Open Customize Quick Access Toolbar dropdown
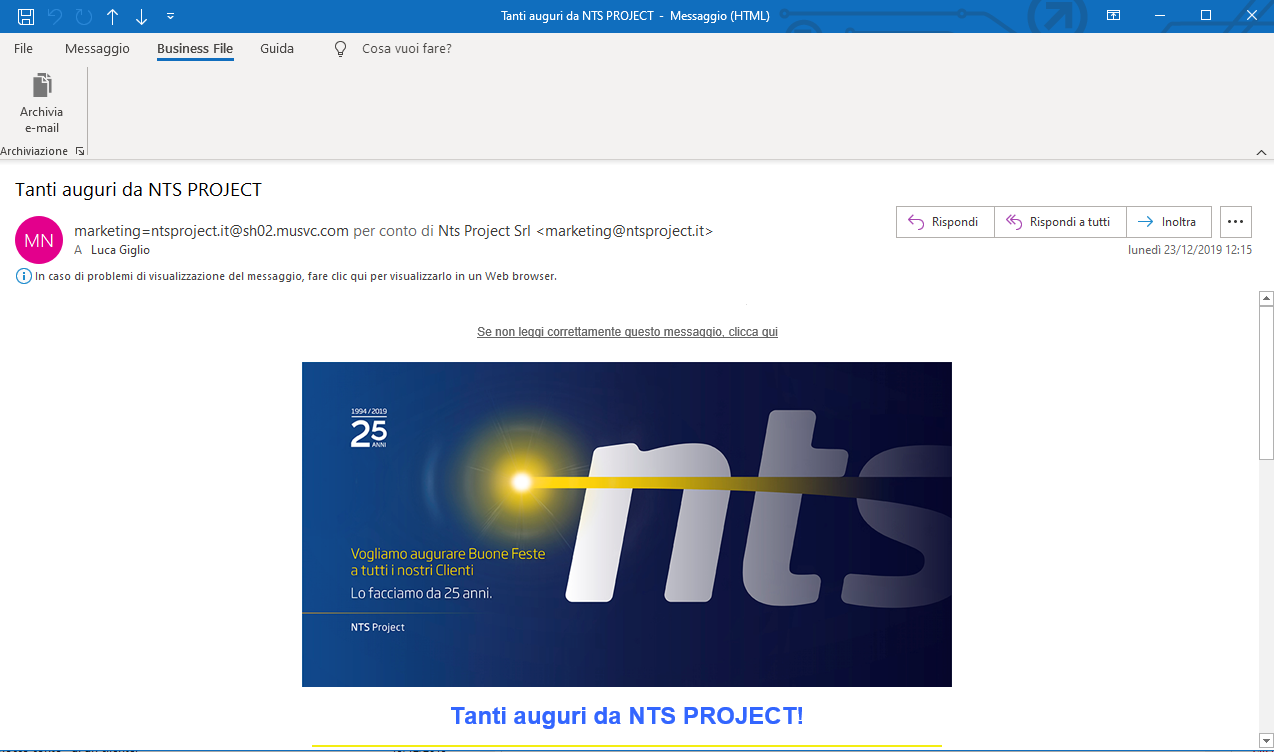This screenshot has height=752, width=1274. pyautogui.click(x=170, y=16)
